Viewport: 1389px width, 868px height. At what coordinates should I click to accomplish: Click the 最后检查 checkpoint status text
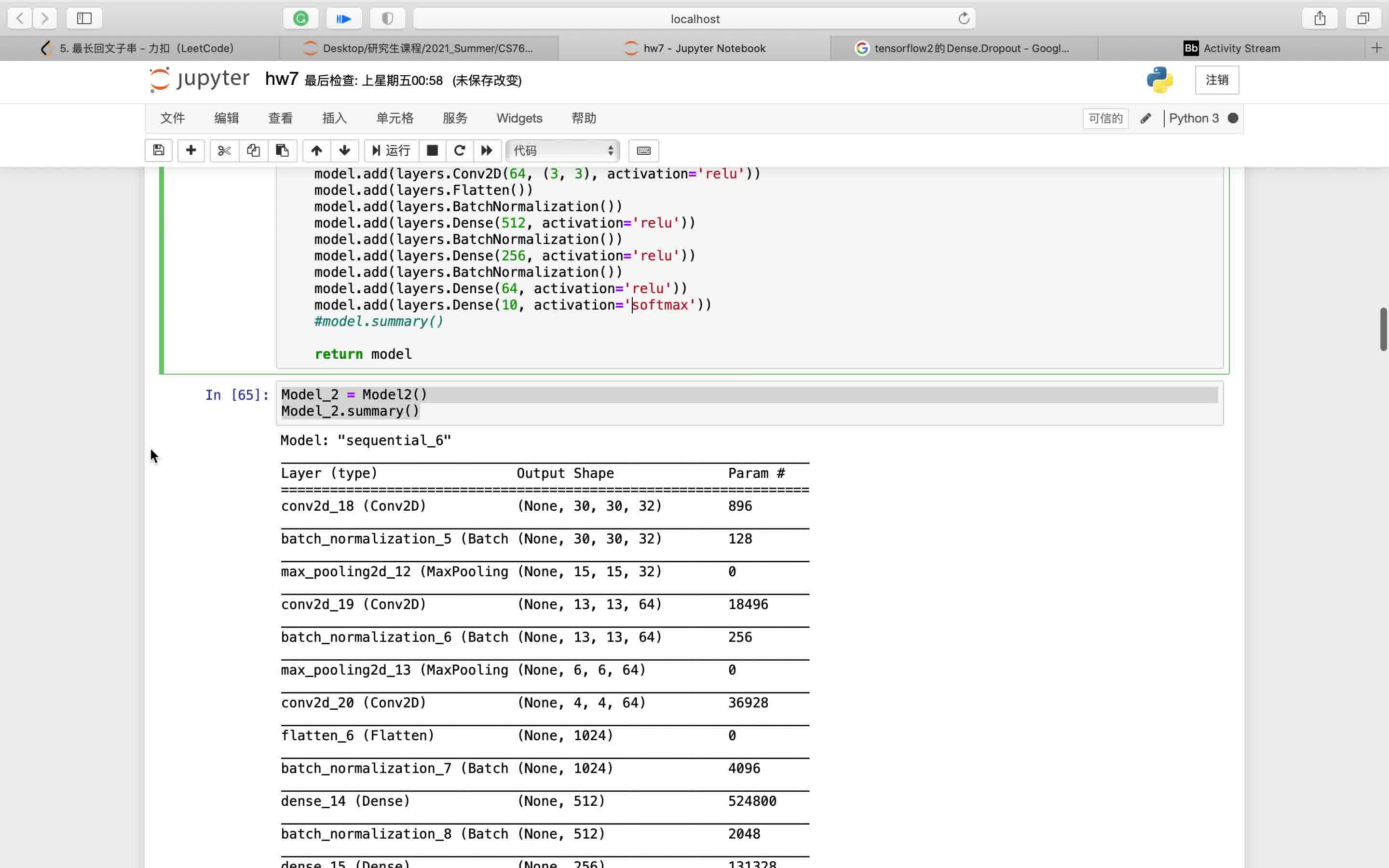[373, 81]
